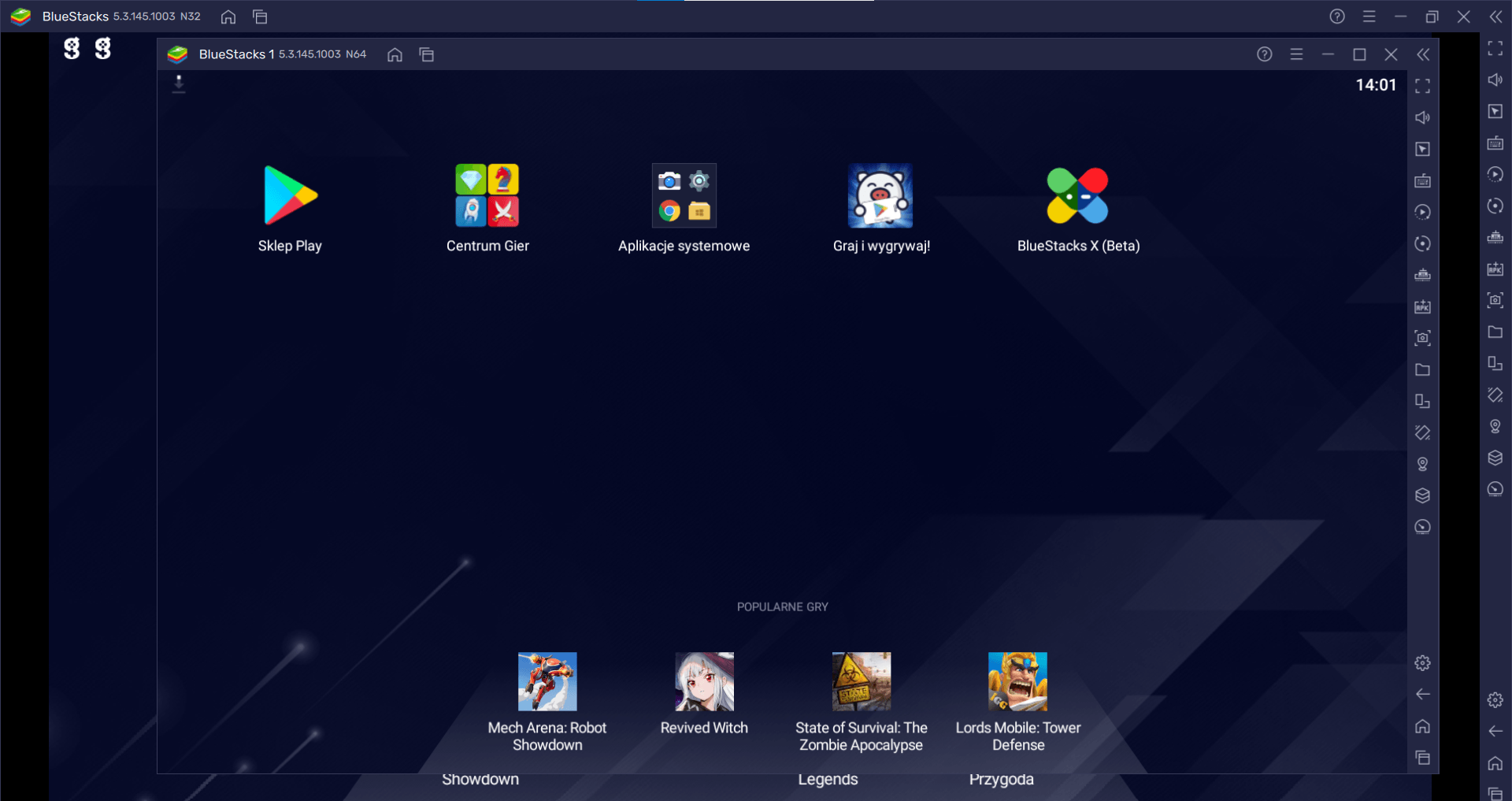Viewport: 1512px width, 801px height.
Task: Open hamburger menu in BlueStacks 1 title bar
Action: pyautogui.click(x=1296, y=54)
